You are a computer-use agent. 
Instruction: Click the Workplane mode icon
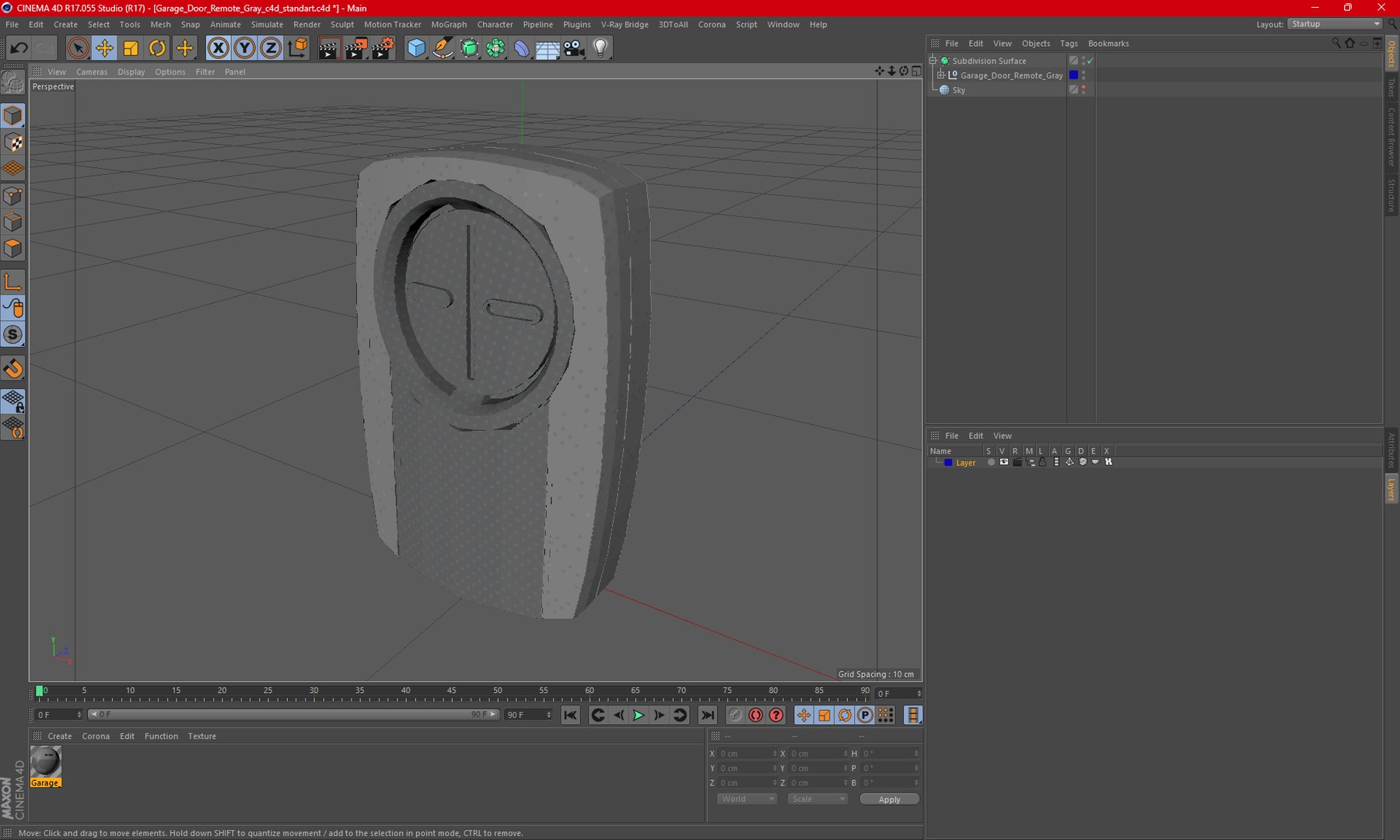[x=13, y=169]
